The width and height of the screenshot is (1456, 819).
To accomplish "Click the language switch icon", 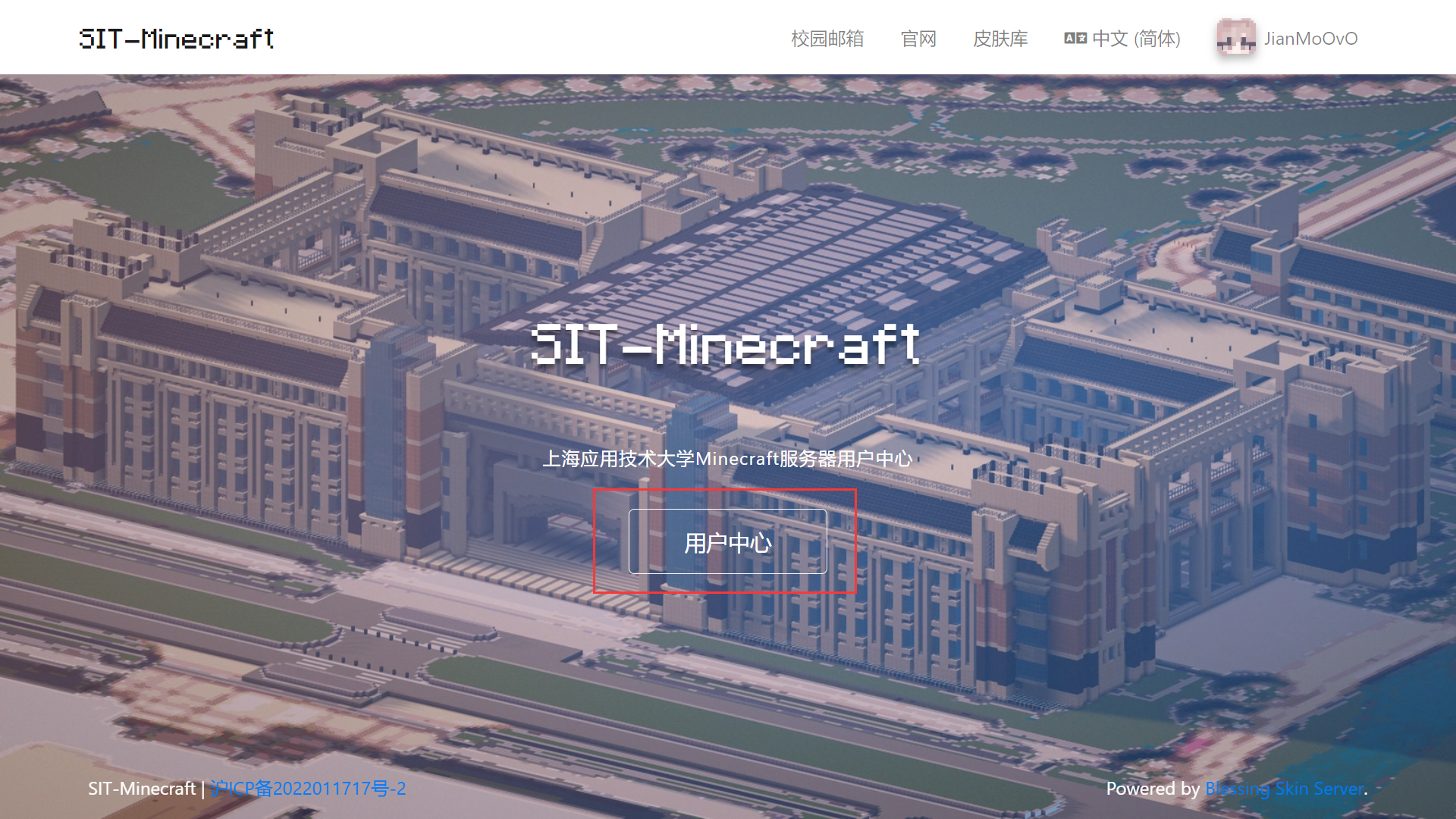I will point(1075,39).
